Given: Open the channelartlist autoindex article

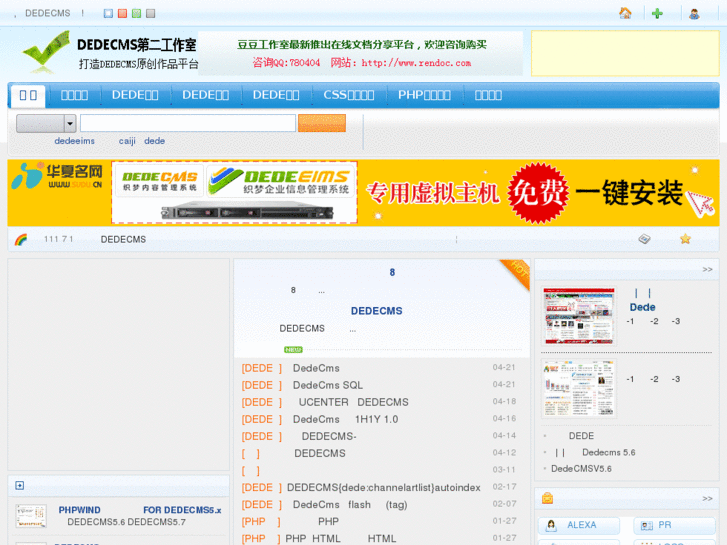Looking at the screenshot, I should pyautogui.click(x=383, y=487).
